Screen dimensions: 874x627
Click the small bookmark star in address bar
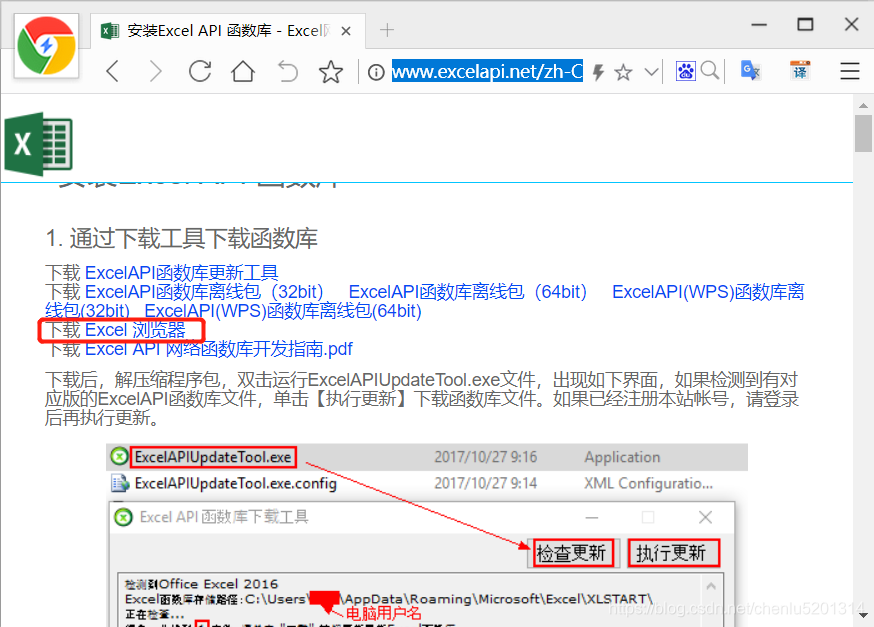(623, 72)
